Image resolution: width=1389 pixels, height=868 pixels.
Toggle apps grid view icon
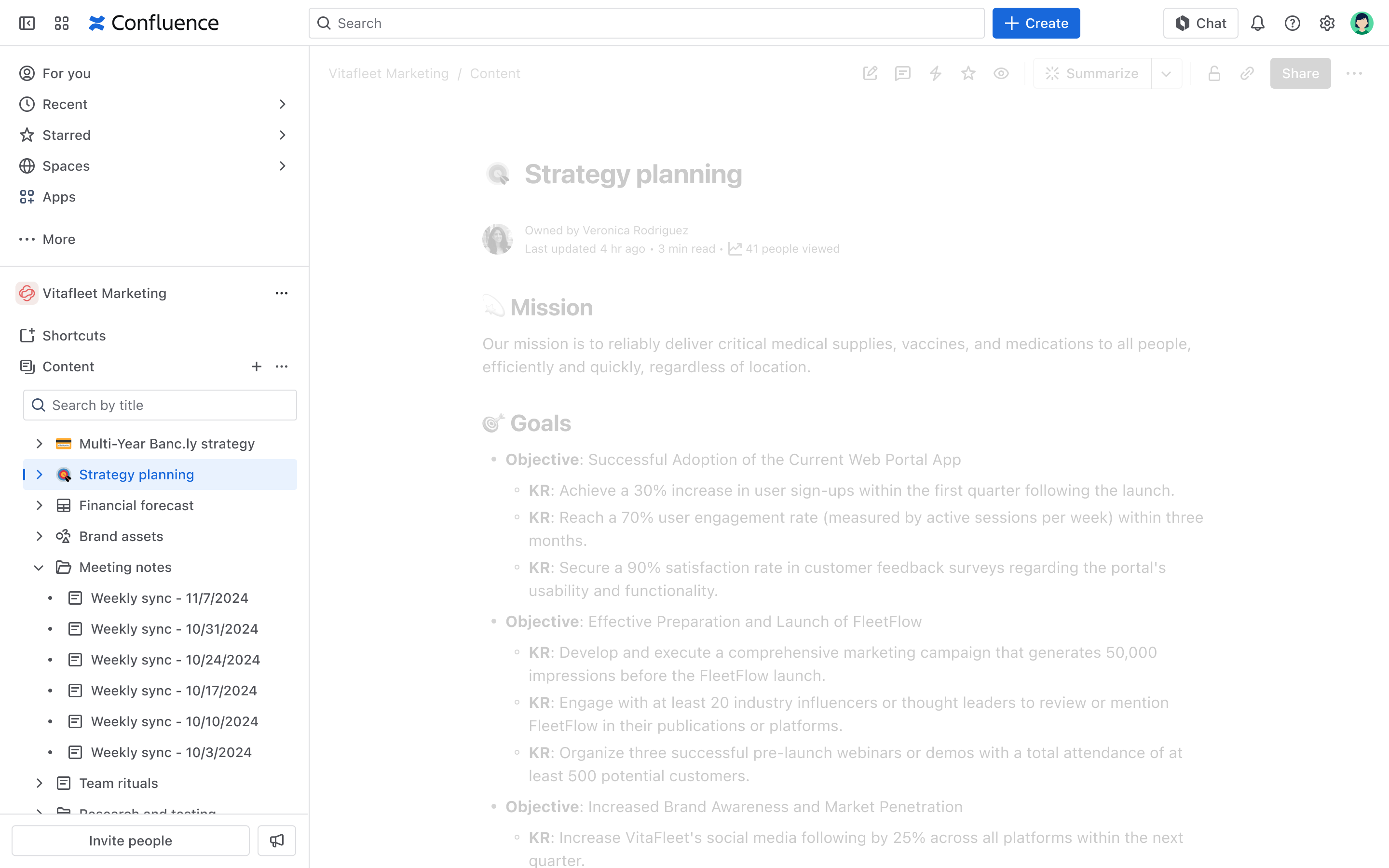[62, 22]
